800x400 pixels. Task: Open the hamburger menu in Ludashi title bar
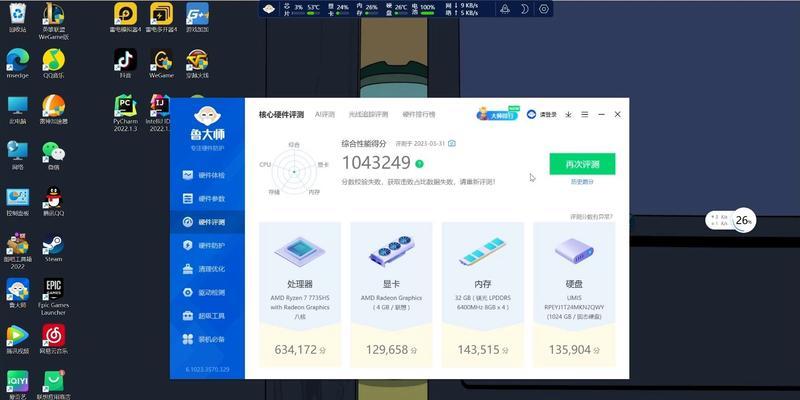(585, 115)
